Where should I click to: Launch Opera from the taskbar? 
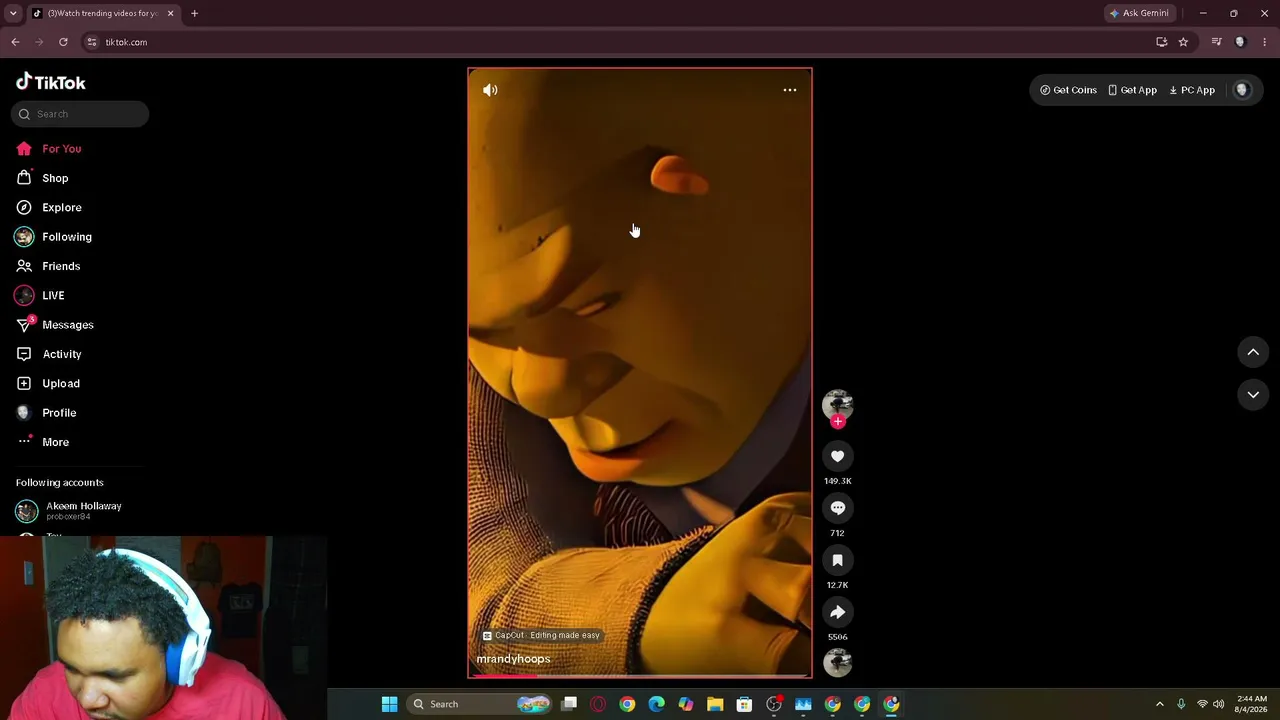(598, 704)
